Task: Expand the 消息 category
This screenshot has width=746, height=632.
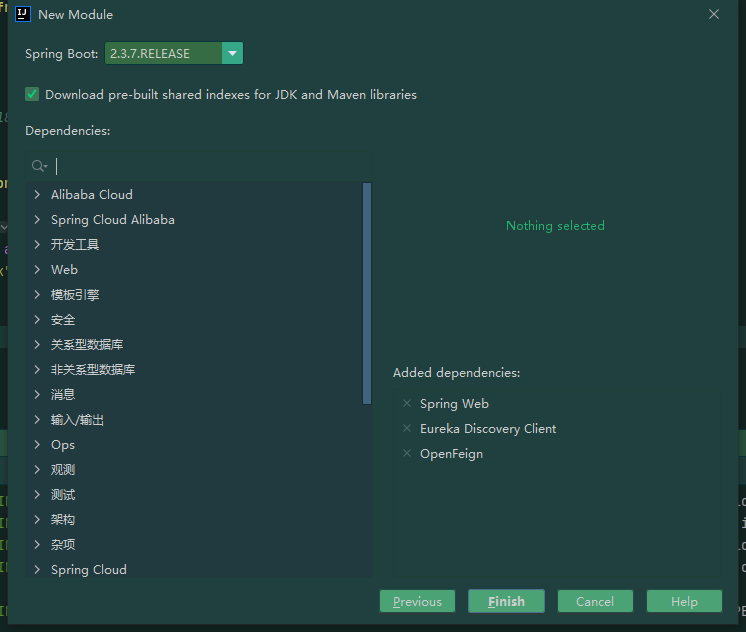Action: point(37,394)
